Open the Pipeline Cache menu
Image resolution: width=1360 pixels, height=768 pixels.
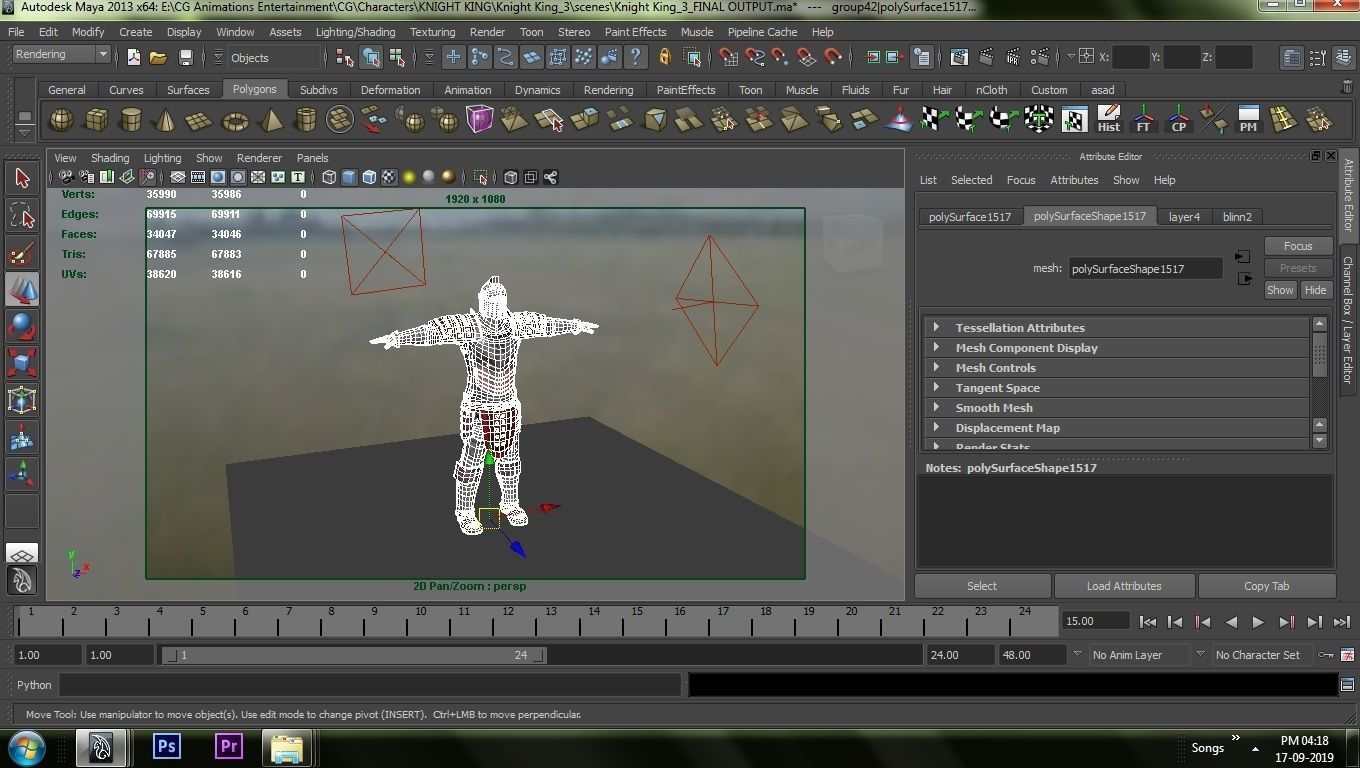(x=762, y=32)
